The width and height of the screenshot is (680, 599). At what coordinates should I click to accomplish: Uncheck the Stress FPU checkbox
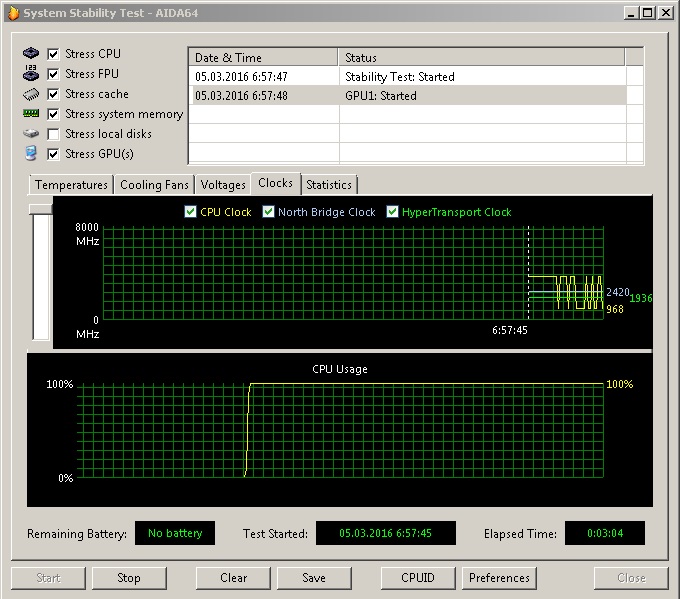tap(53, 74)
